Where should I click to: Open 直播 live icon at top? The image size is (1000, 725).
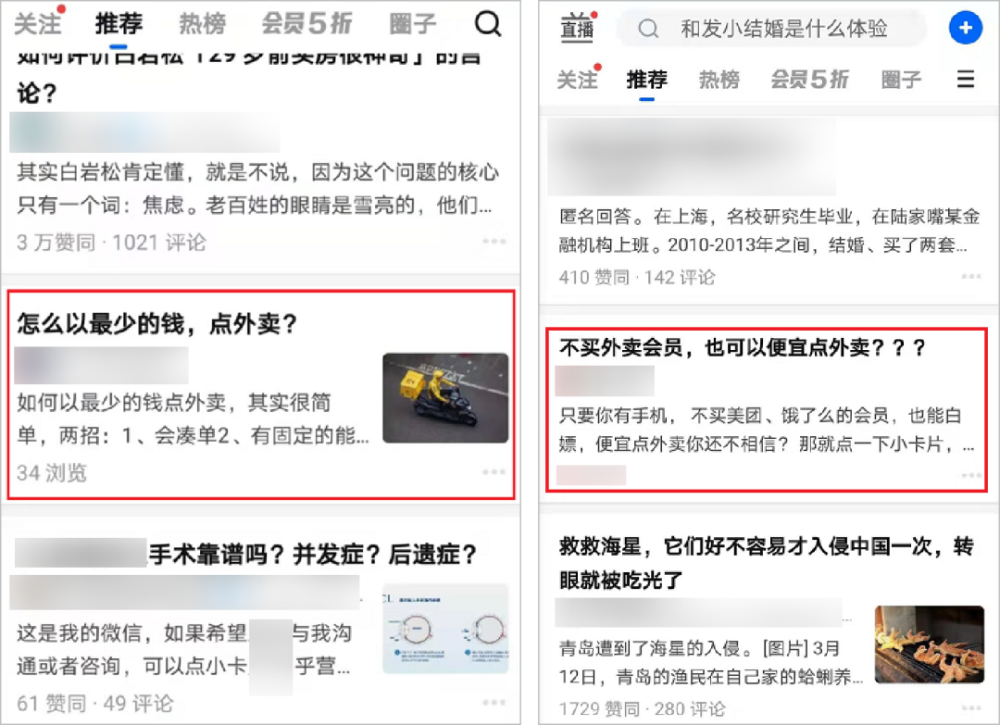pyautogui.click(x=577, y=28)
